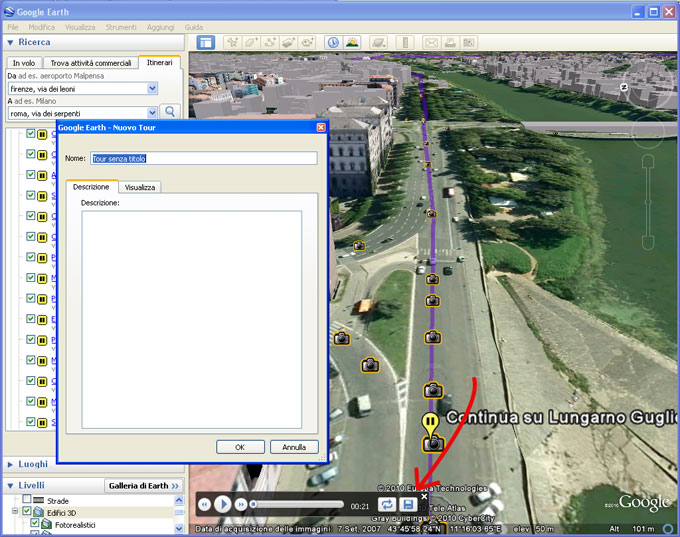The width and height of the screenshot is (680, 537).
Task: Open the Guida menu
Action: click(x=194, y=27)
